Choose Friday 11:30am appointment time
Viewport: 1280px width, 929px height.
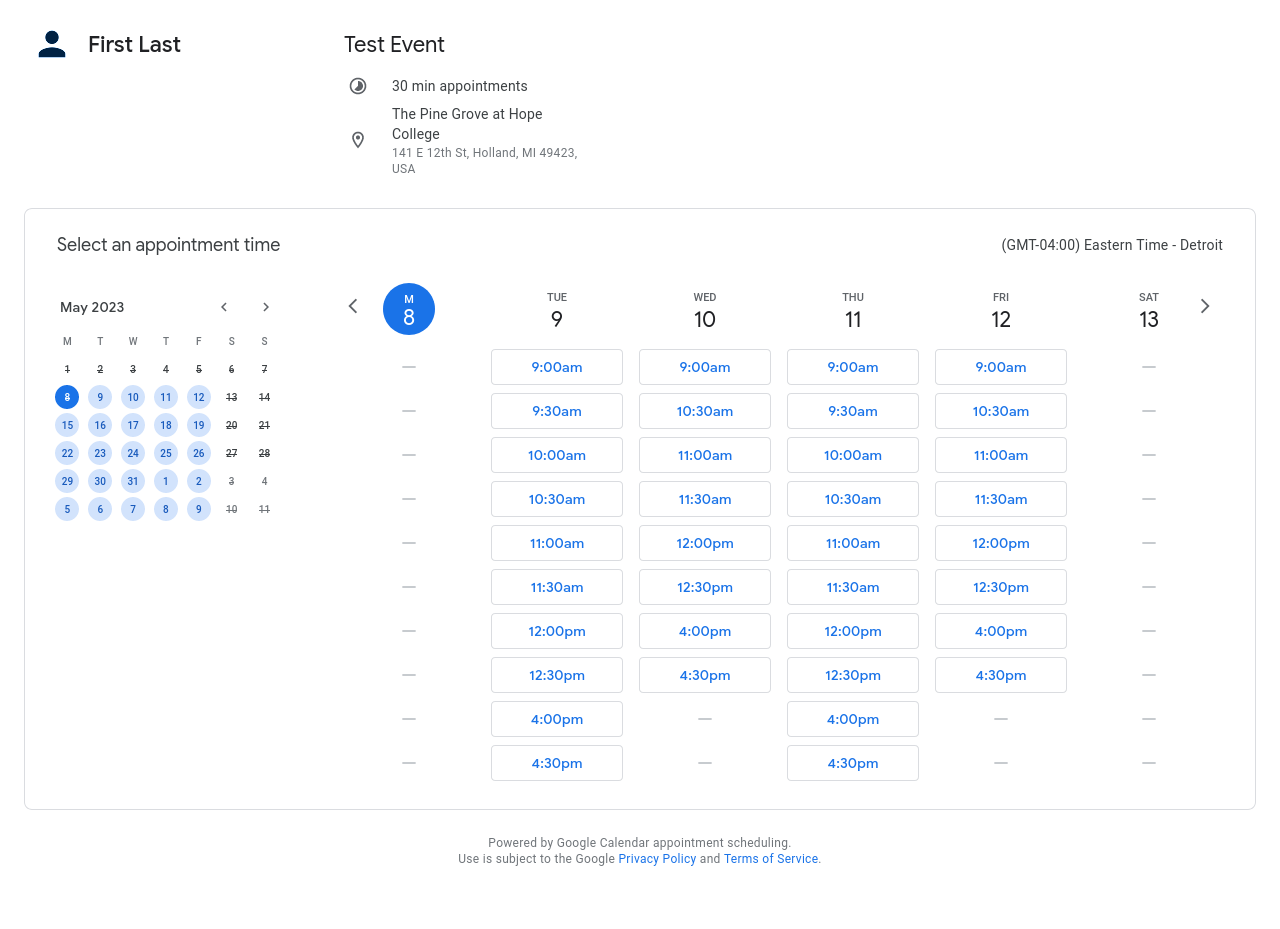[1001, 499]
